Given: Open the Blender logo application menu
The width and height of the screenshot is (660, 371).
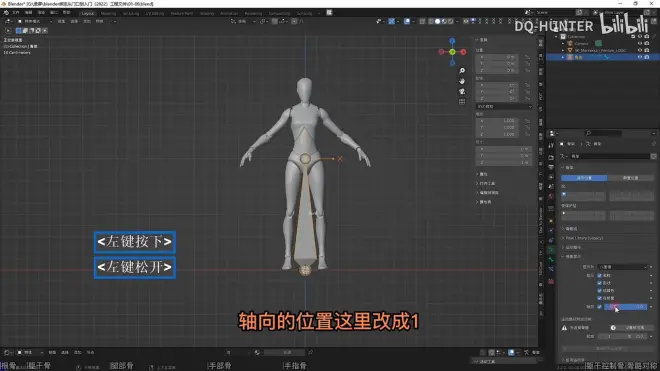Looking at the screenshot, I should pyautogui.click(x=6, y=13).
